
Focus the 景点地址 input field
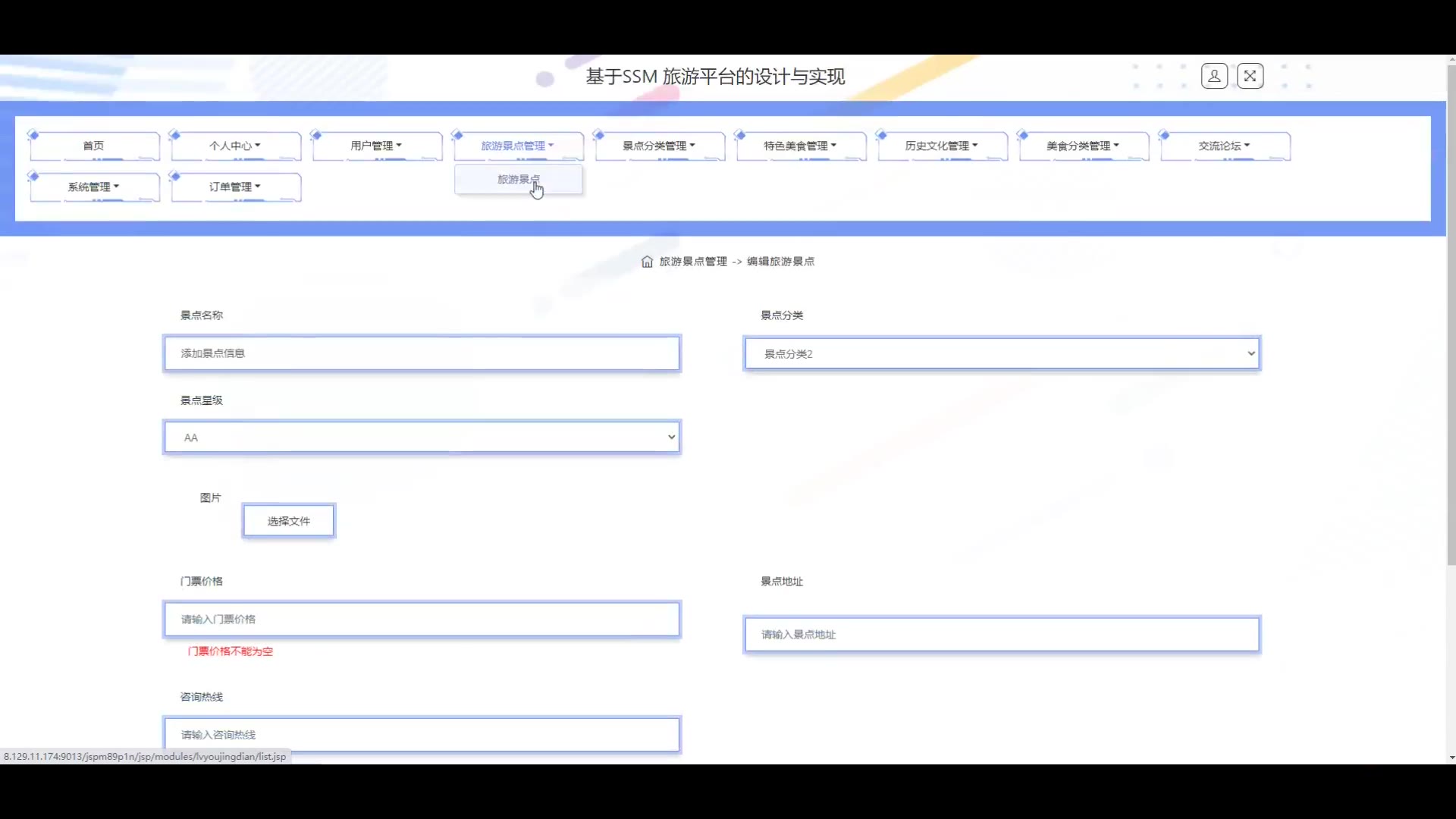pos(1002,635)
